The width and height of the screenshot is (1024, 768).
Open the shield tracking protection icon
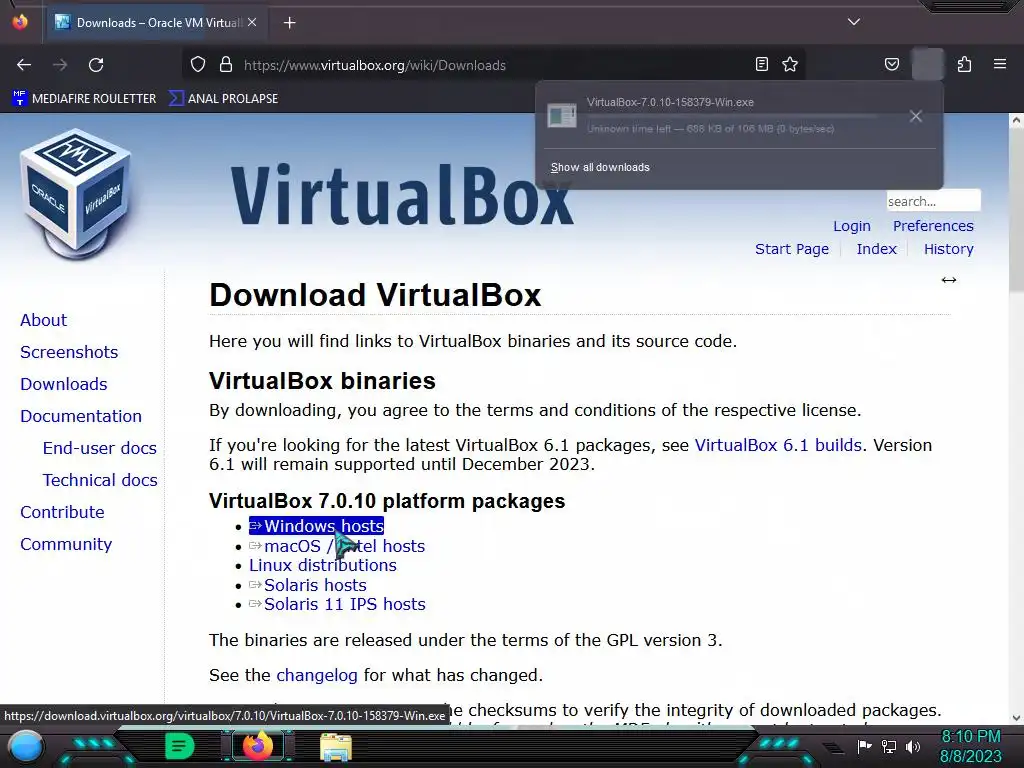pos(198,65)
